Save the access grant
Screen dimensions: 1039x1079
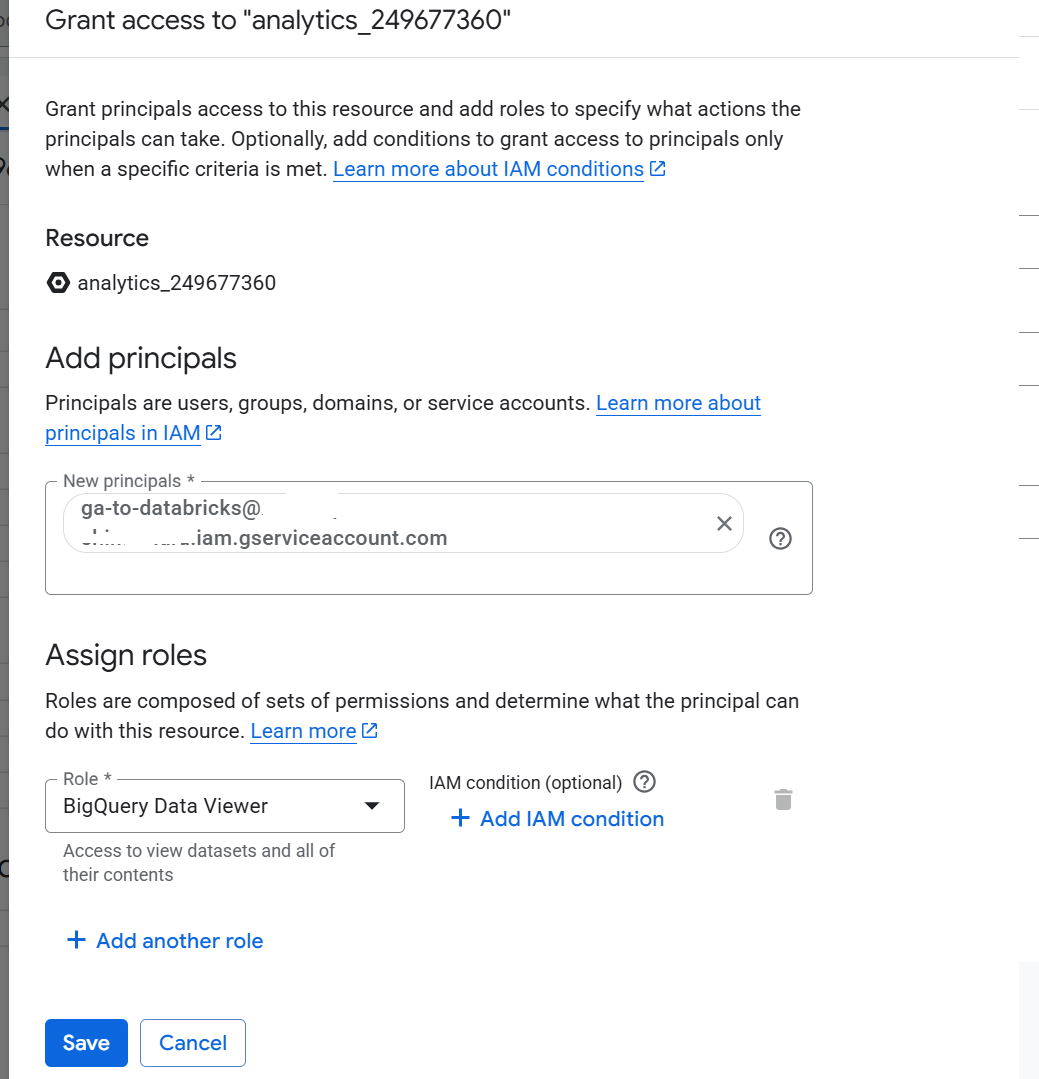(x=86, y=1043)
